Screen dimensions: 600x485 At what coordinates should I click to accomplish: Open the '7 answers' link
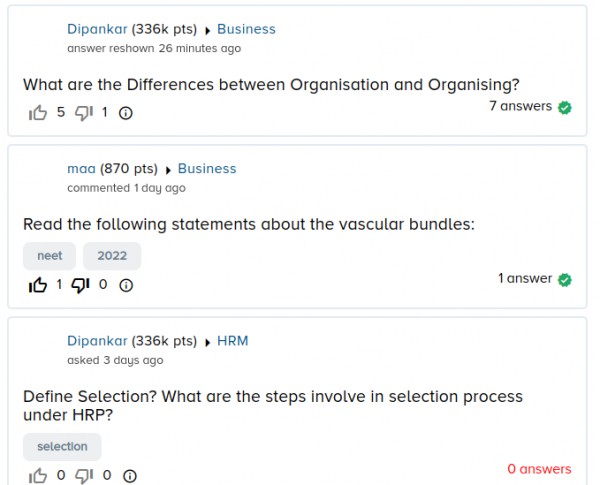click(520, 106)
